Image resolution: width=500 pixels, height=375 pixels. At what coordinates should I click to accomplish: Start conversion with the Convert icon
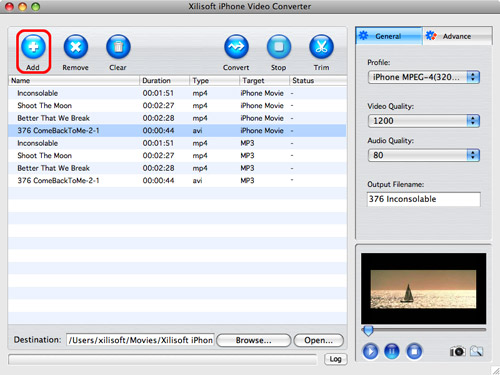(236, 47)
